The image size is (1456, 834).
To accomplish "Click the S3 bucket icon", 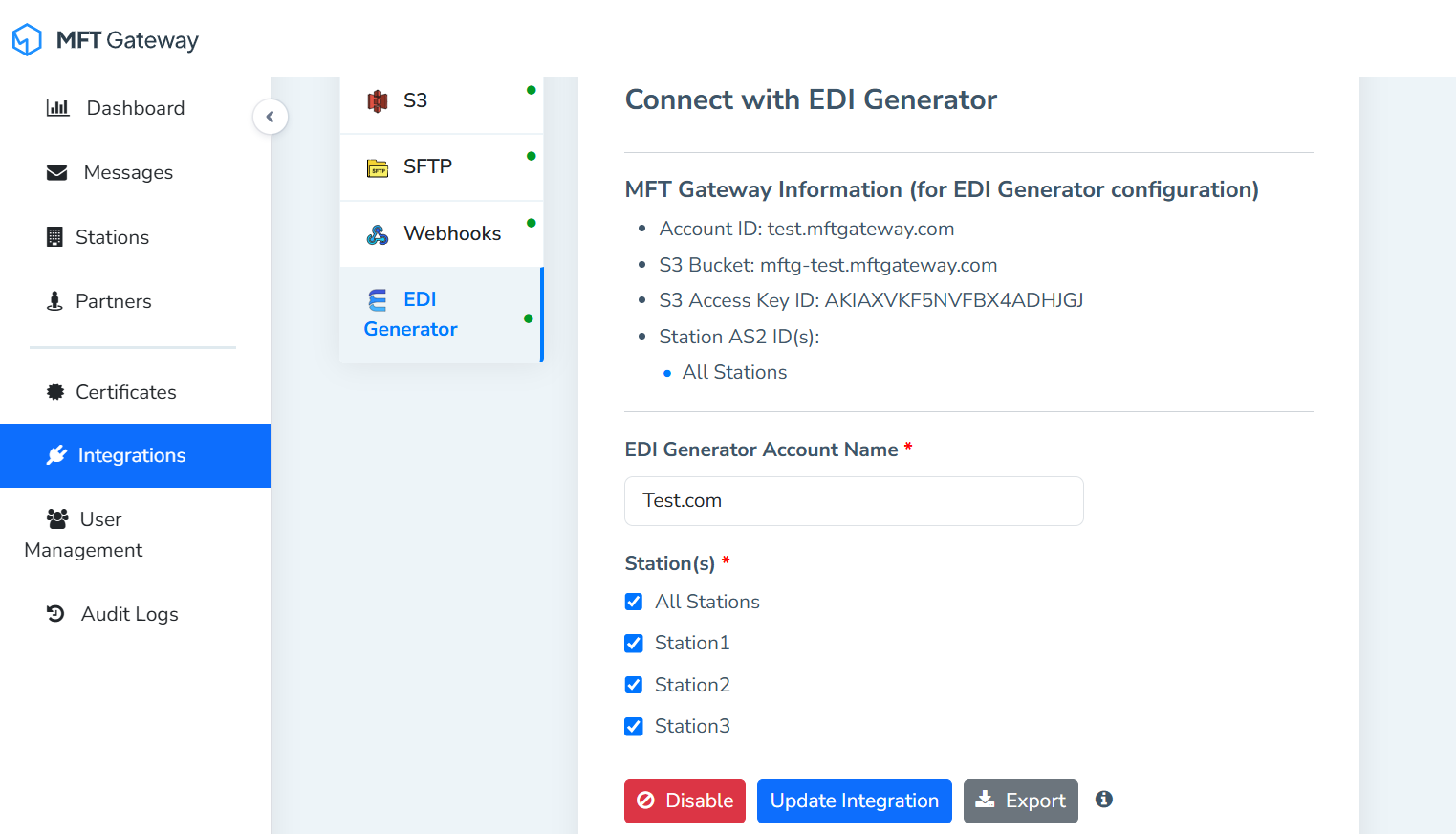I will [378, 100].
